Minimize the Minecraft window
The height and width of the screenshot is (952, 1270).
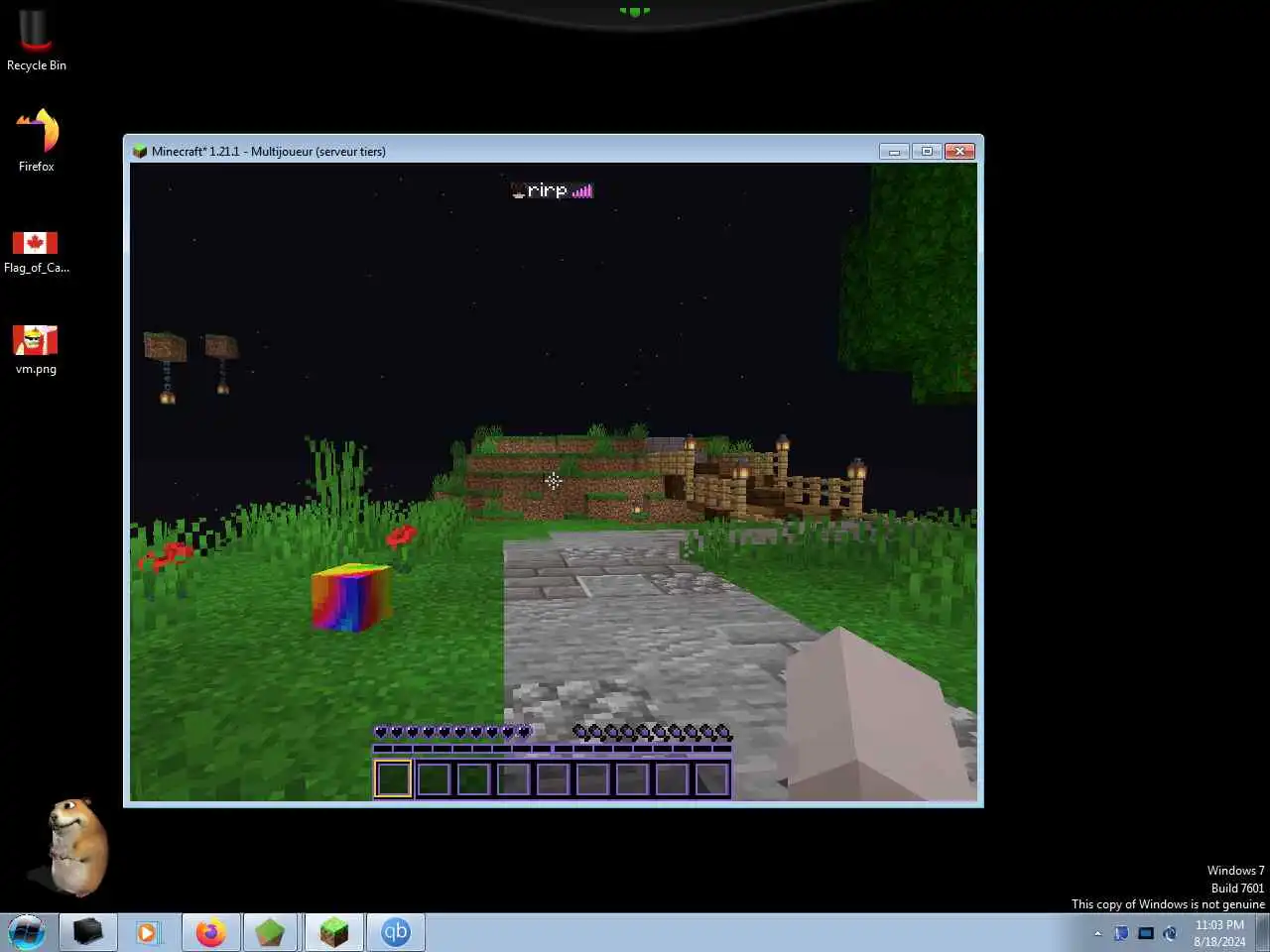click(x=894, y=151)
